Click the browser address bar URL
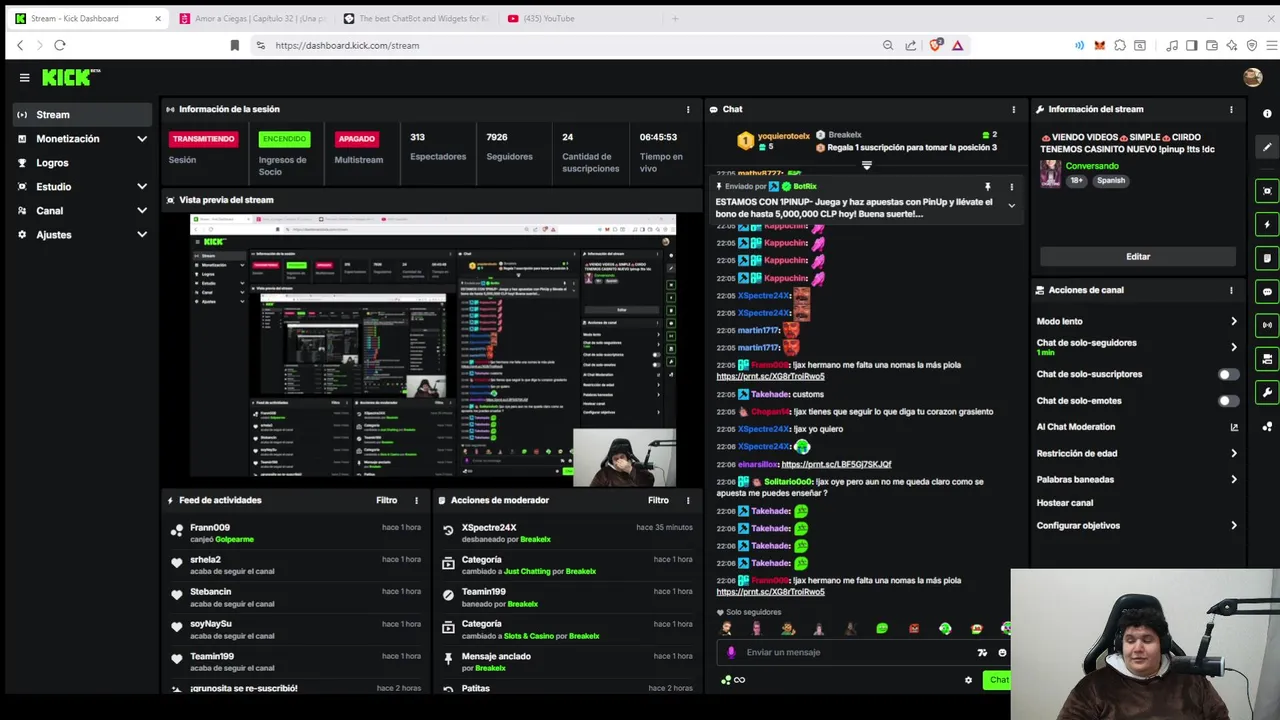Screen dimensions: 1280x720 (347, 45)
